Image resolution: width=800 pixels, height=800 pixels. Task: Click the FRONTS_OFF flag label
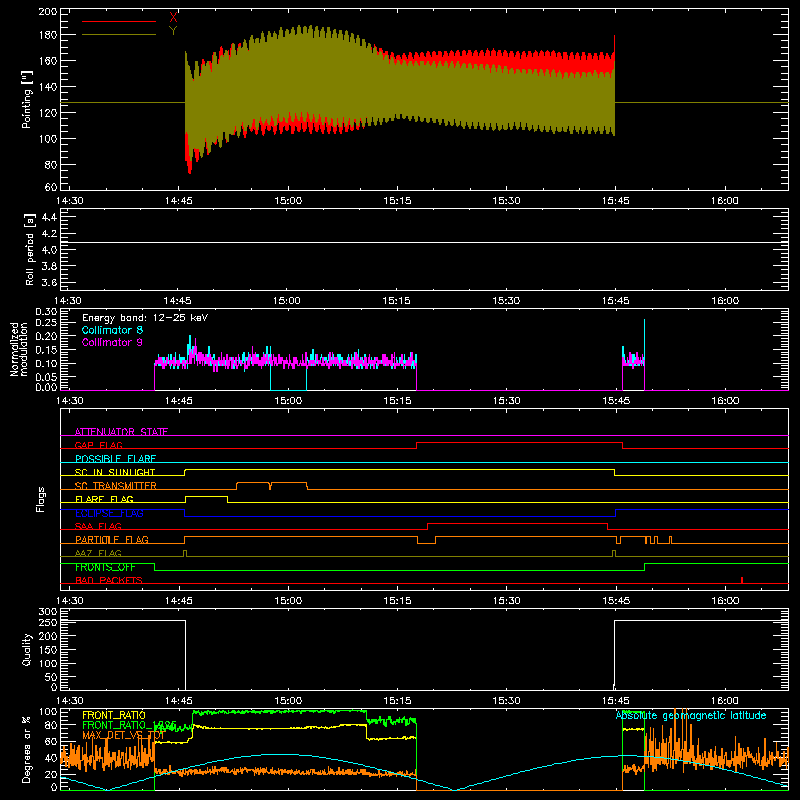(105, 567)
